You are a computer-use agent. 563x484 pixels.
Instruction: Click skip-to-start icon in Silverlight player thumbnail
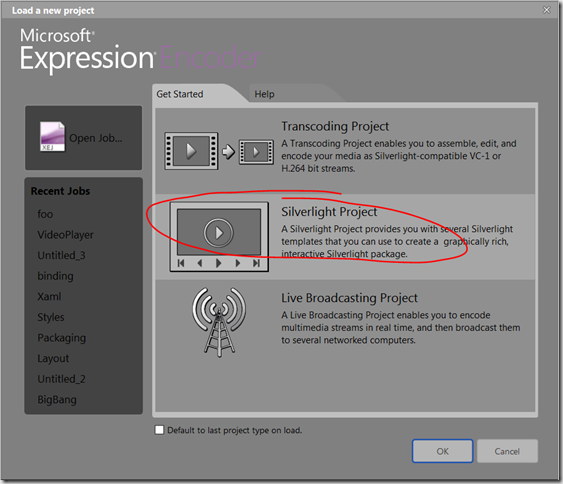(181, 263)
